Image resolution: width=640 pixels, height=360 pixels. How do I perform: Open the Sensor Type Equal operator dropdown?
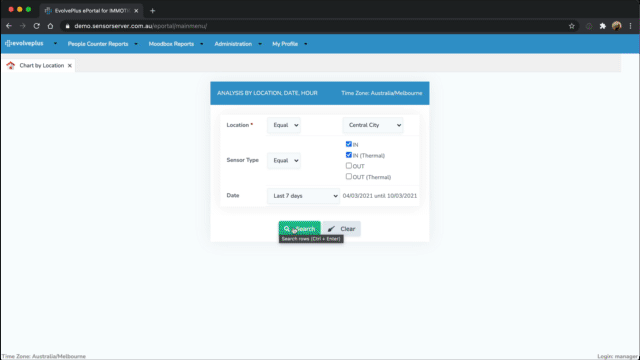pos(284,160)
